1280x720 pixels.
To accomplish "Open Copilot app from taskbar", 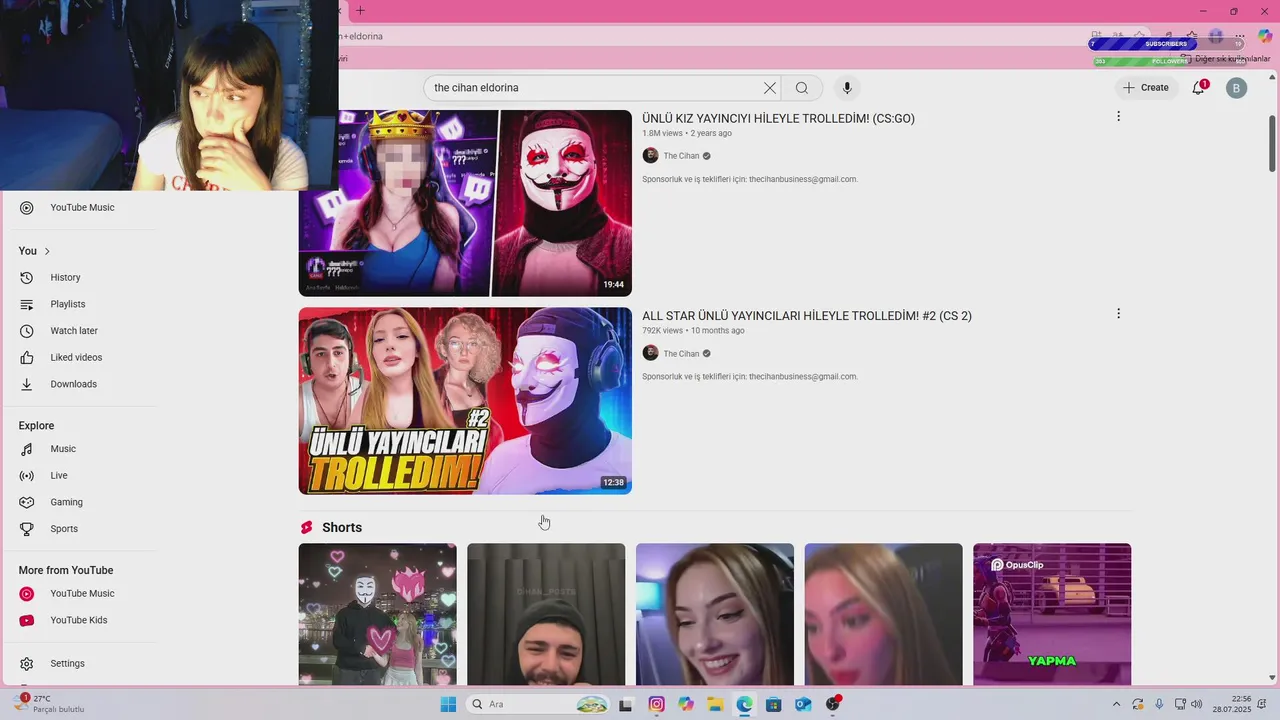I will (685, 704).
